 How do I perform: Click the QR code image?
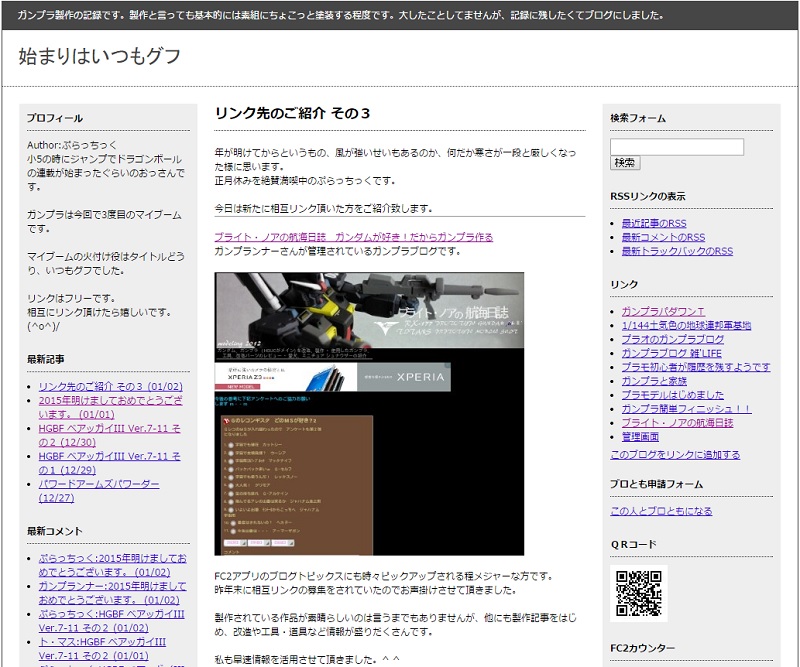(638, 593)
